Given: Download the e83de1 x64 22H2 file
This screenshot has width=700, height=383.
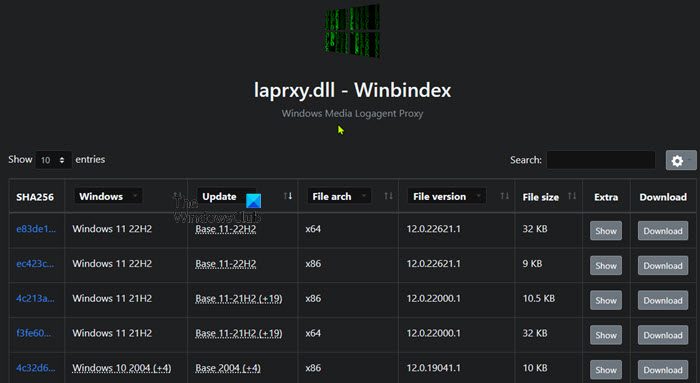Looking at the screenshot, I should click(663, 231).
